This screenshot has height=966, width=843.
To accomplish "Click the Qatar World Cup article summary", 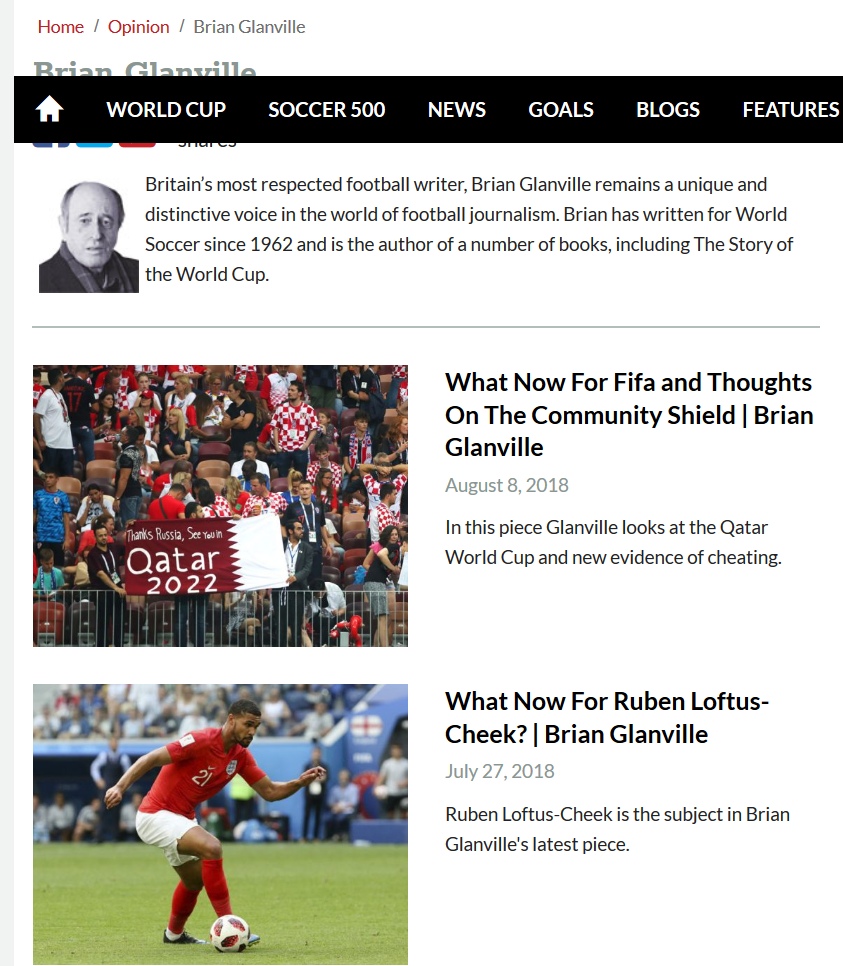I will point(613,542).
